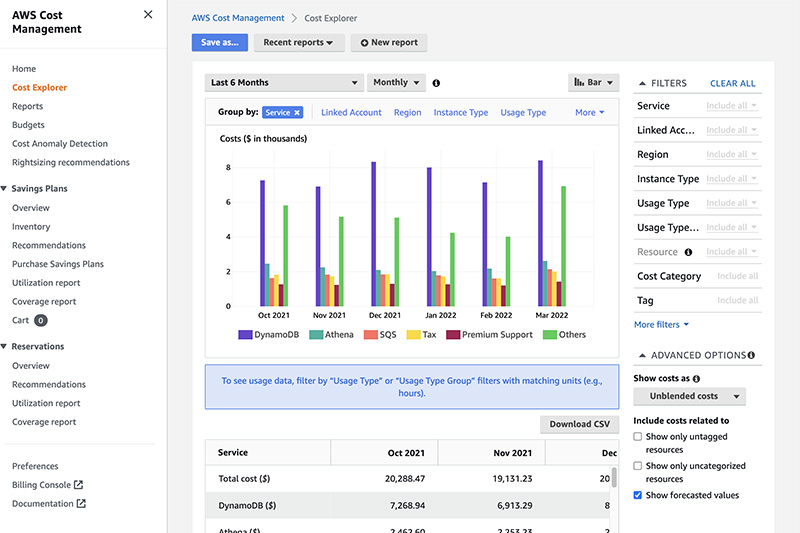Click the Others legend color swatch

click(550, 335)
